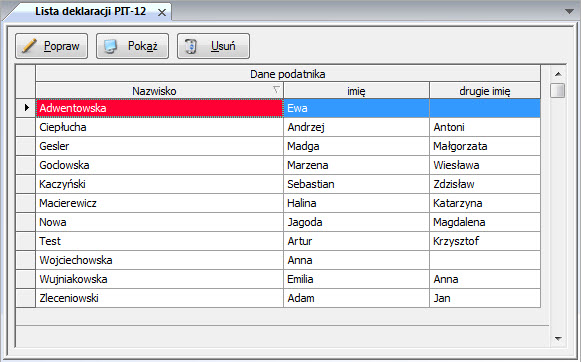The image size is (581, 362).
Task: Click the Małgorzata cell
Action: click(485, 146)
